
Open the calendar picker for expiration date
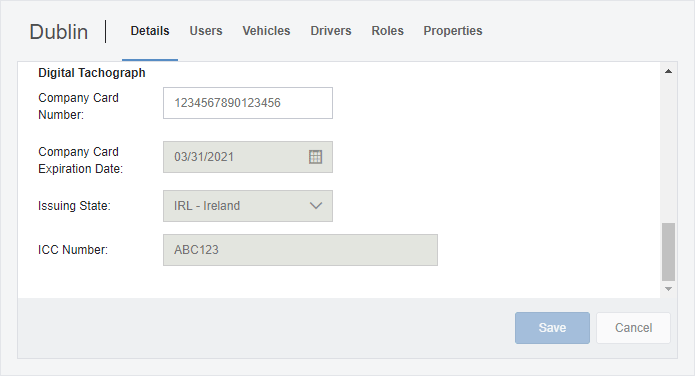[315, 157]
